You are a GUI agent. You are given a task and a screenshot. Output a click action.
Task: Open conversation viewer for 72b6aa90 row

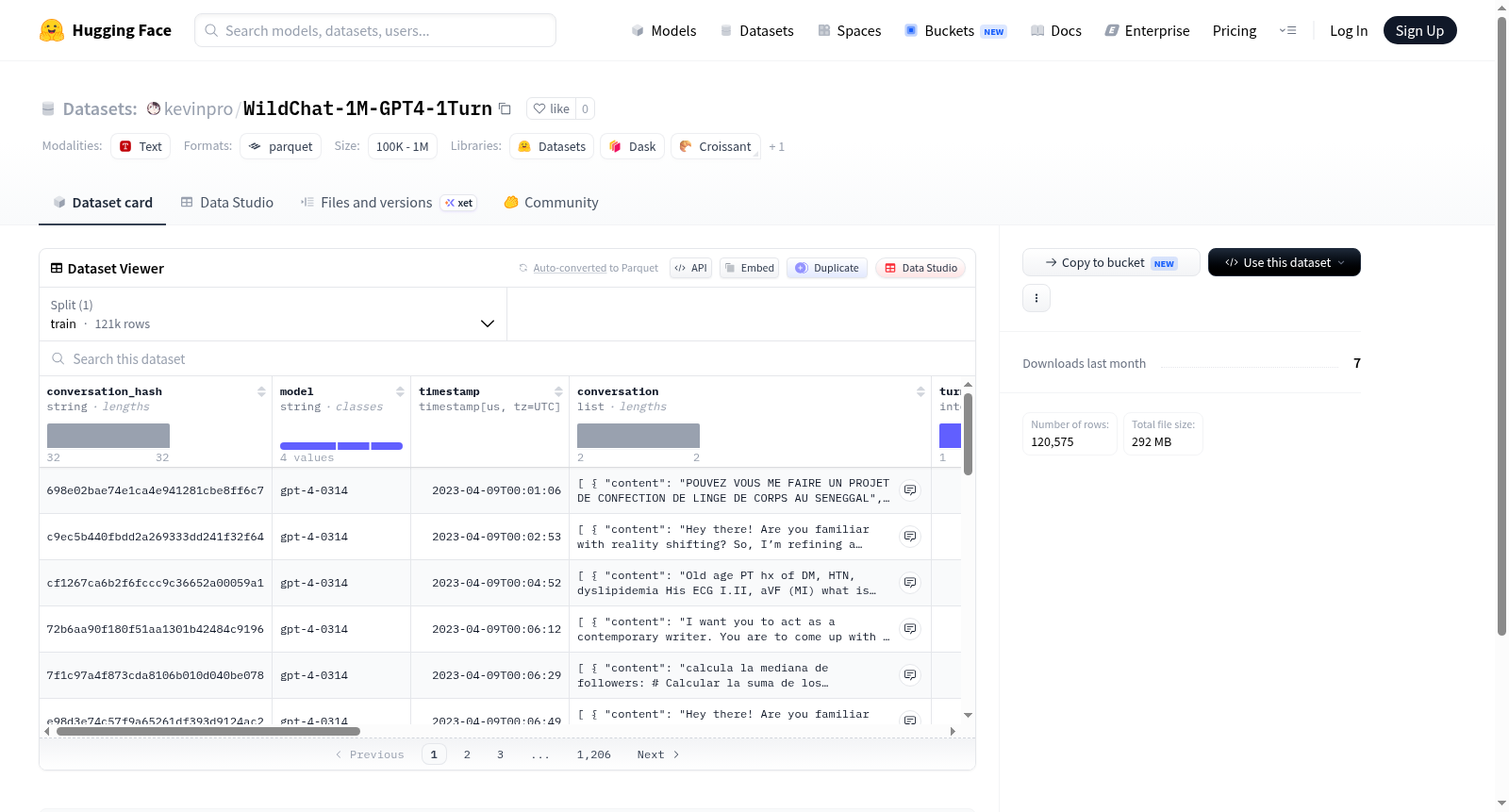click(x=910, y=629)
